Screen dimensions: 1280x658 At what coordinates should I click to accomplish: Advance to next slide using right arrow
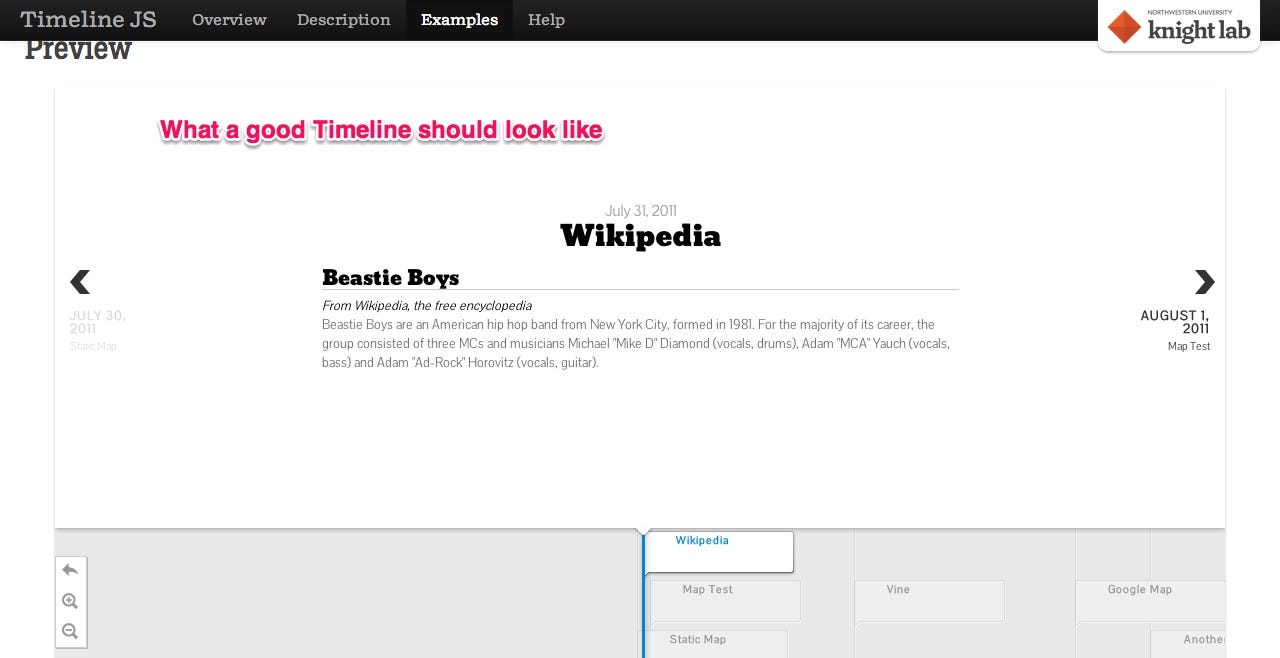pos(1204,282)
